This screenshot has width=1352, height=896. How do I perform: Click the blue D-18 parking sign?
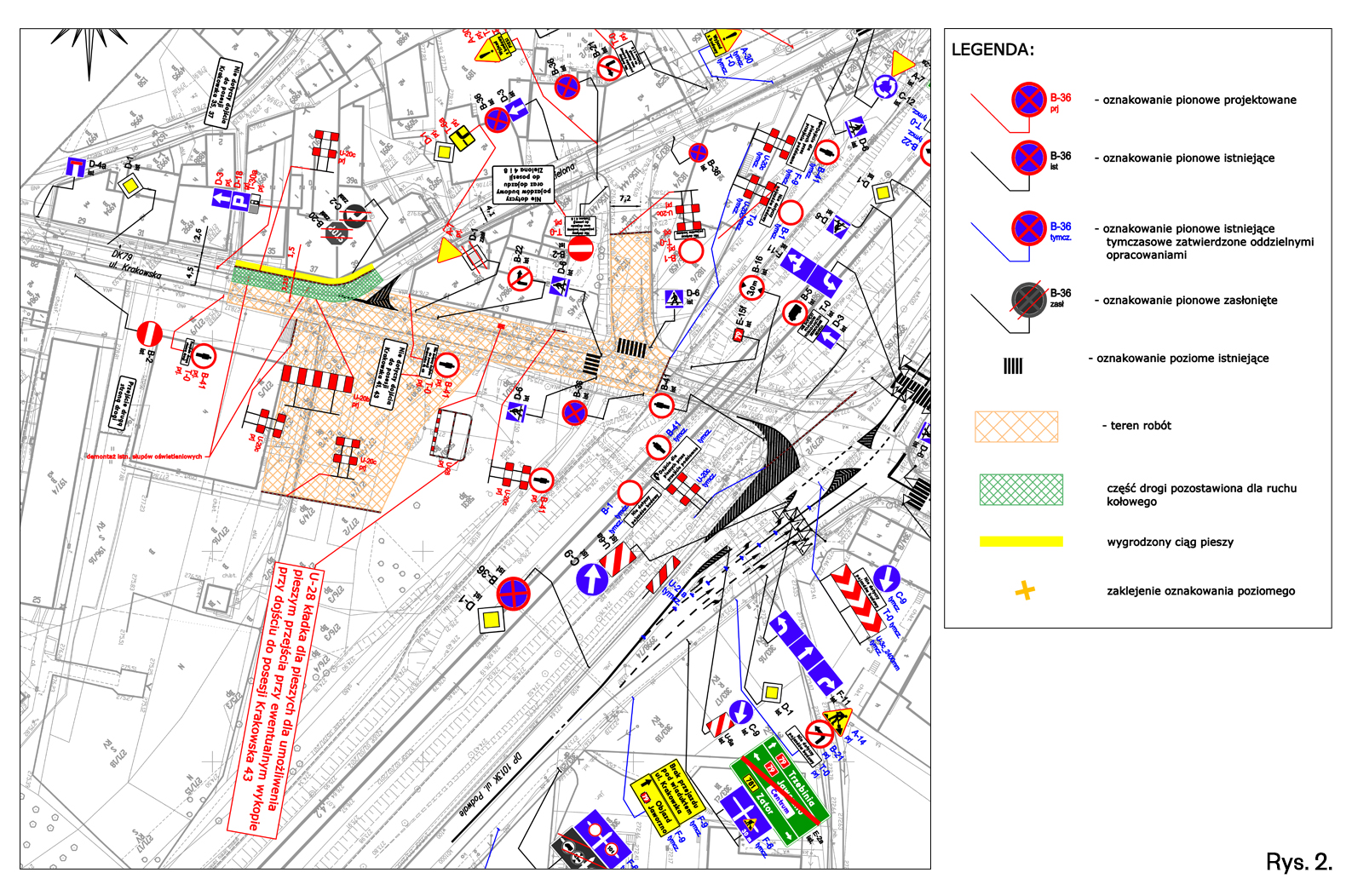tap(239, 201)
